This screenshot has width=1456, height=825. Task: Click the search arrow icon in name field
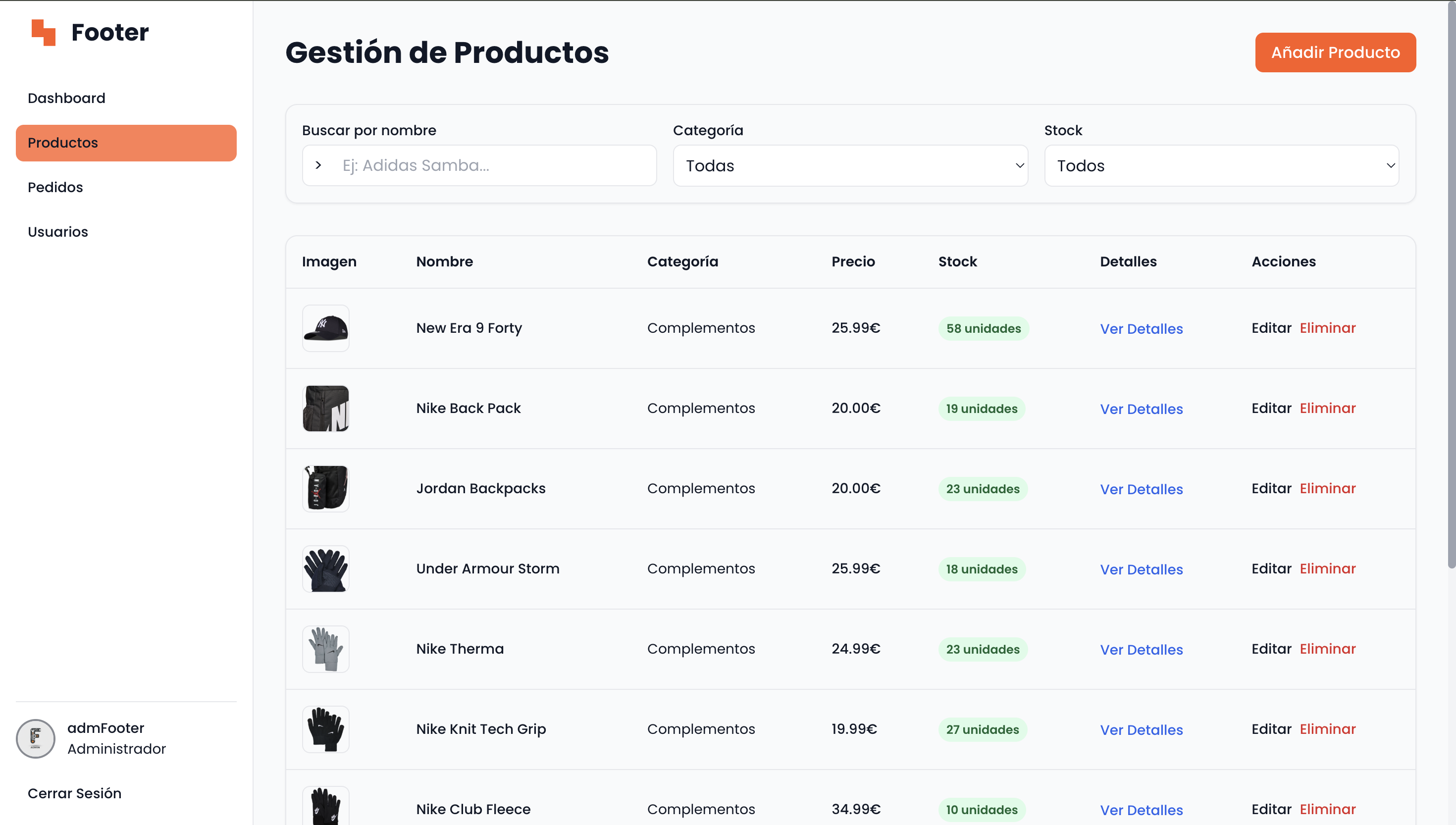pos(318,165)
